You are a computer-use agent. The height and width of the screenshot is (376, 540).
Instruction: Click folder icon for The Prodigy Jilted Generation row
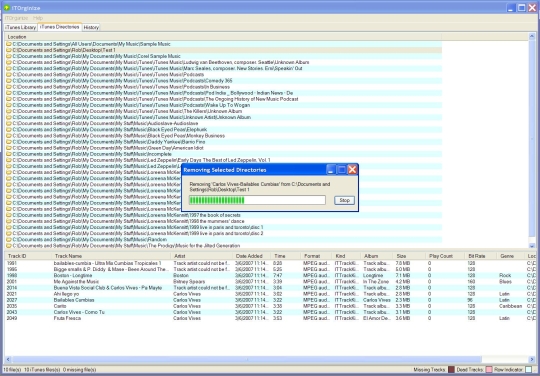click(x=9, y=246)
